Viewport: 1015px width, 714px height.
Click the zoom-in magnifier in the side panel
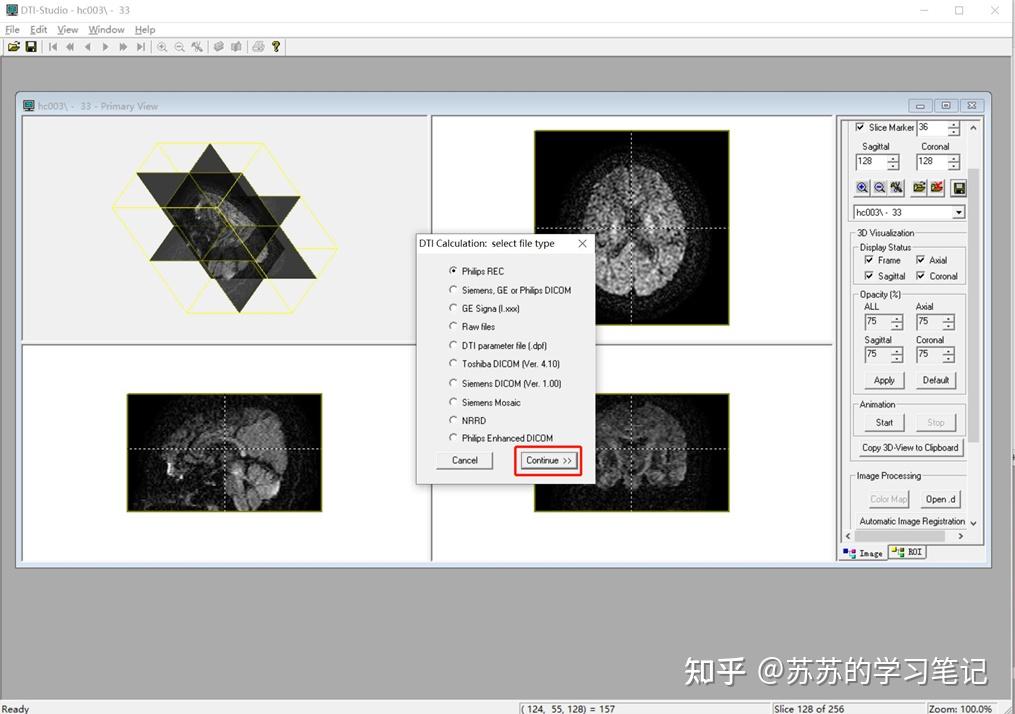click(862, 187)
